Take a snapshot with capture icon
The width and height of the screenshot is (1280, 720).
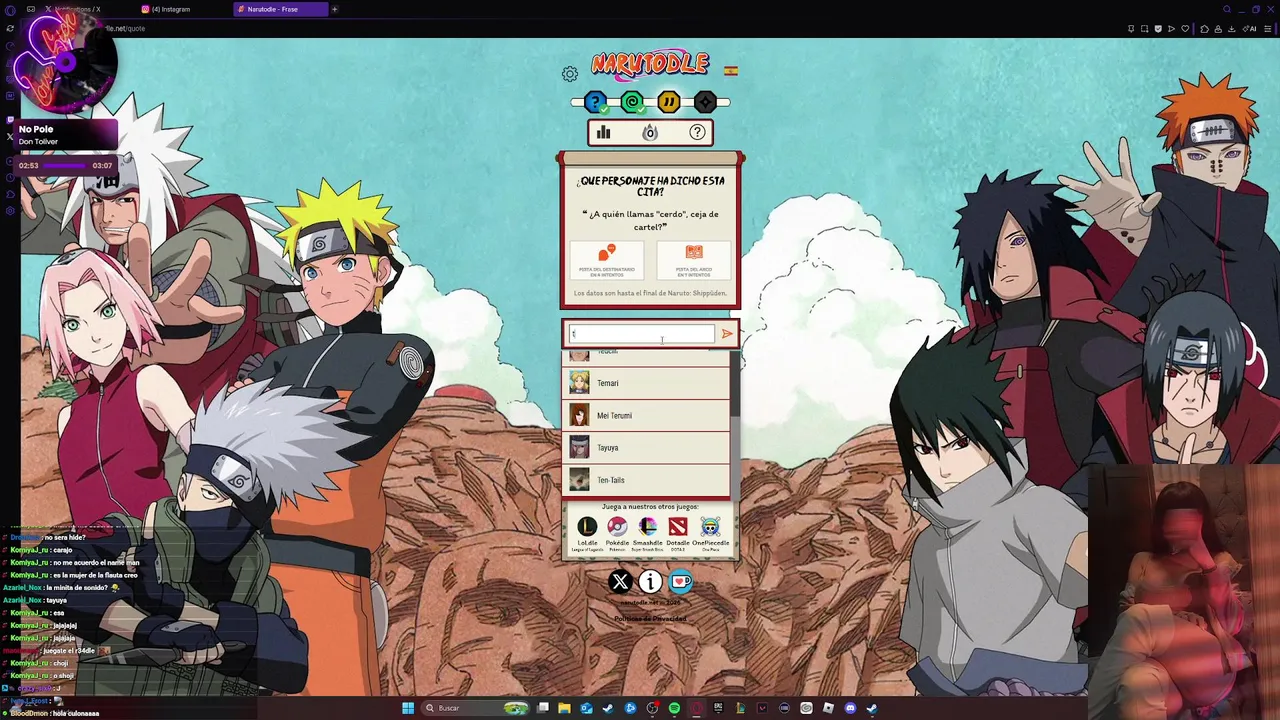pos(1144,29)
